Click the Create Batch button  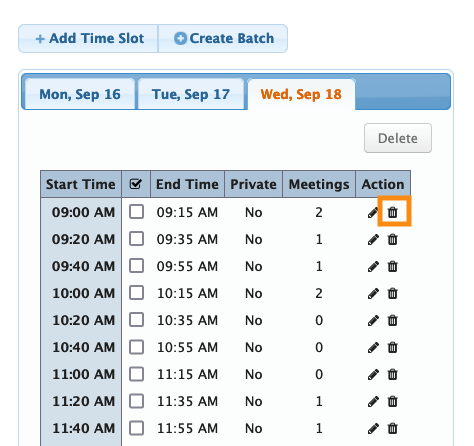click(x=223, y=38)
